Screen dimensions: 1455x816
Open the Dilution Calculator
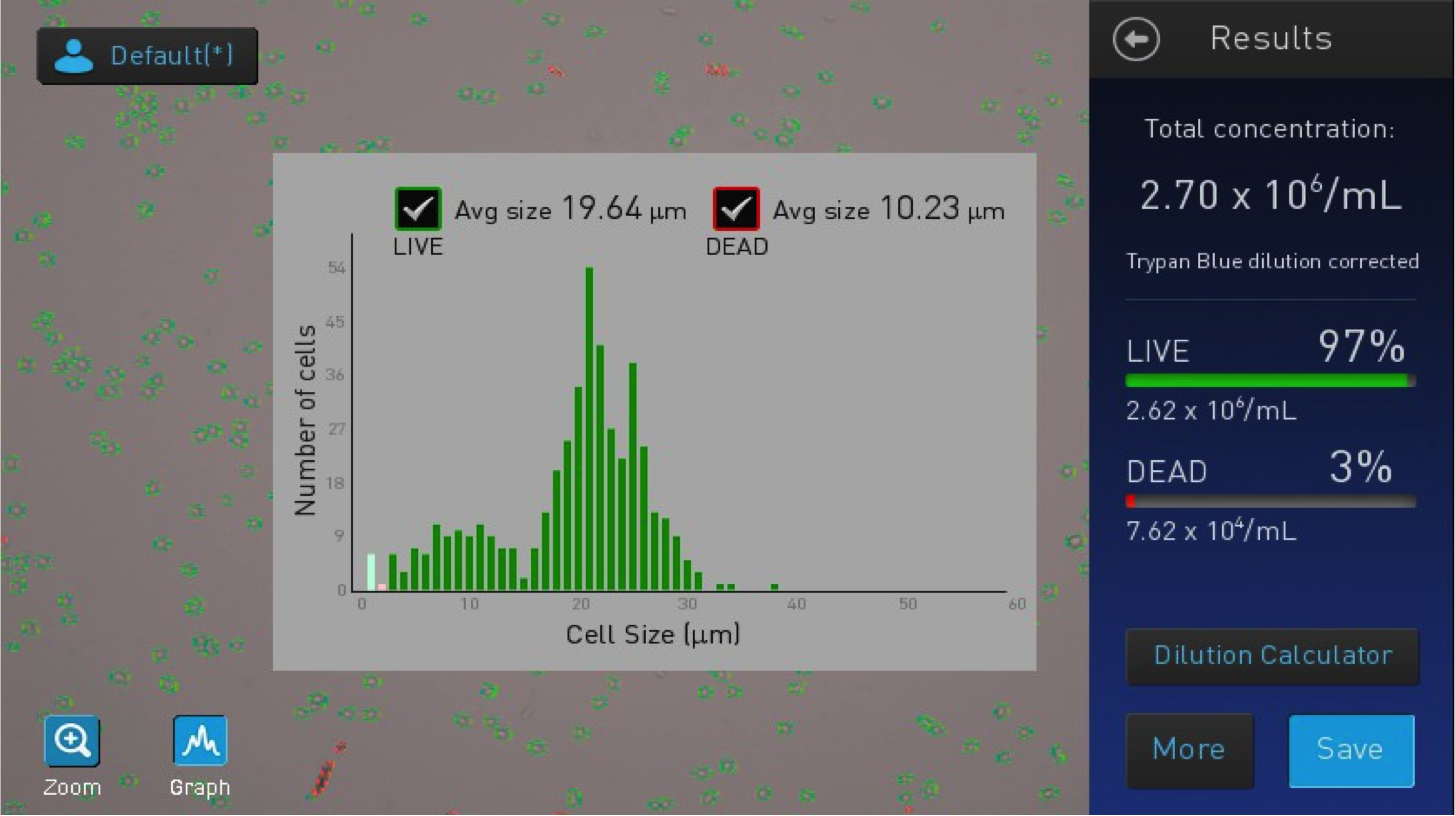1272,656
